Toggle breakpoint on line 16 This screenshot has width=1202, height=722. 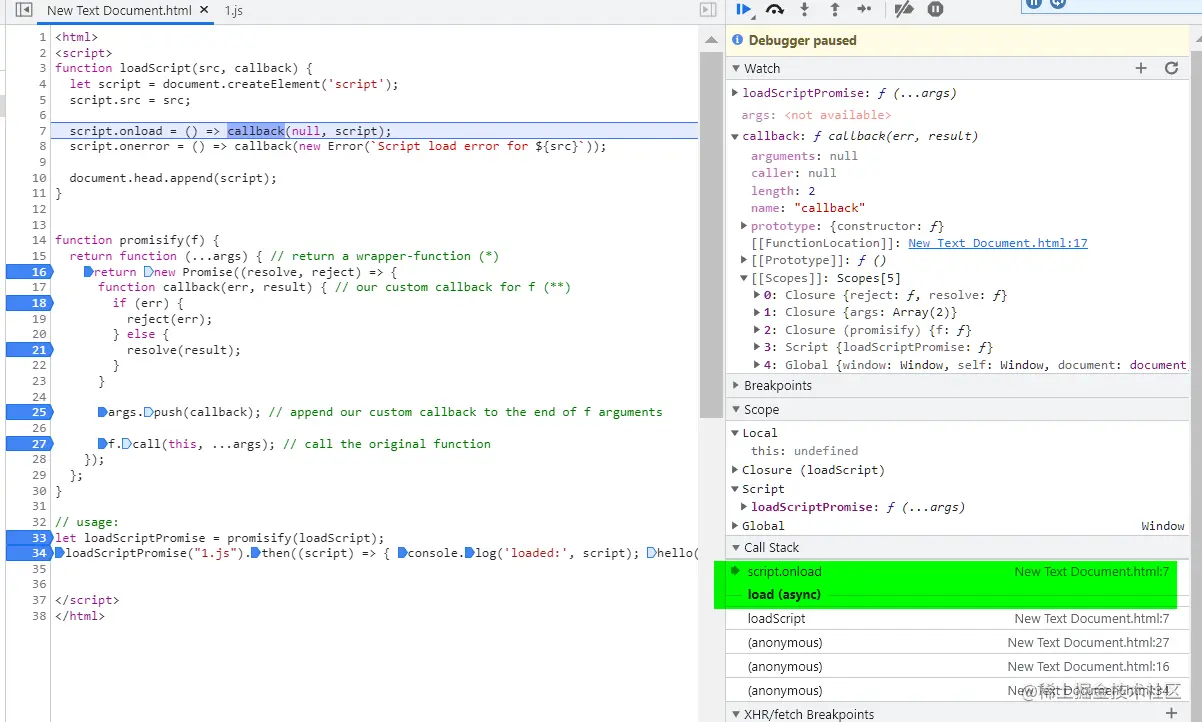point(28,272)
